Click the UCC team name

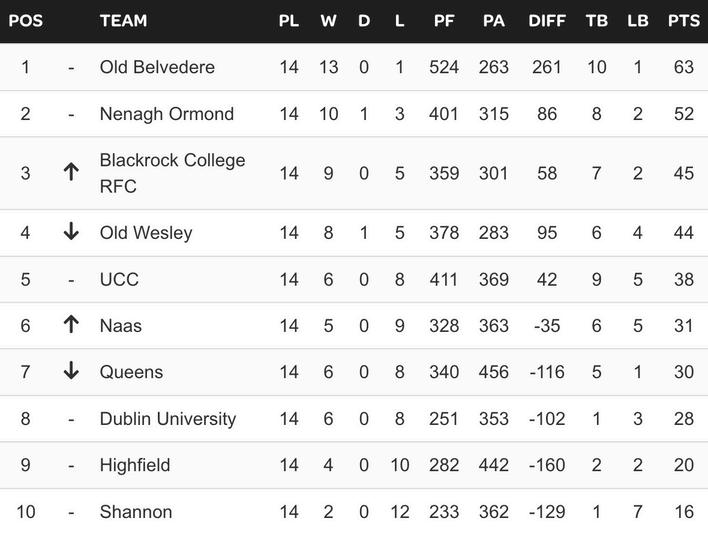pyautogui.click(x=119, y=280)
